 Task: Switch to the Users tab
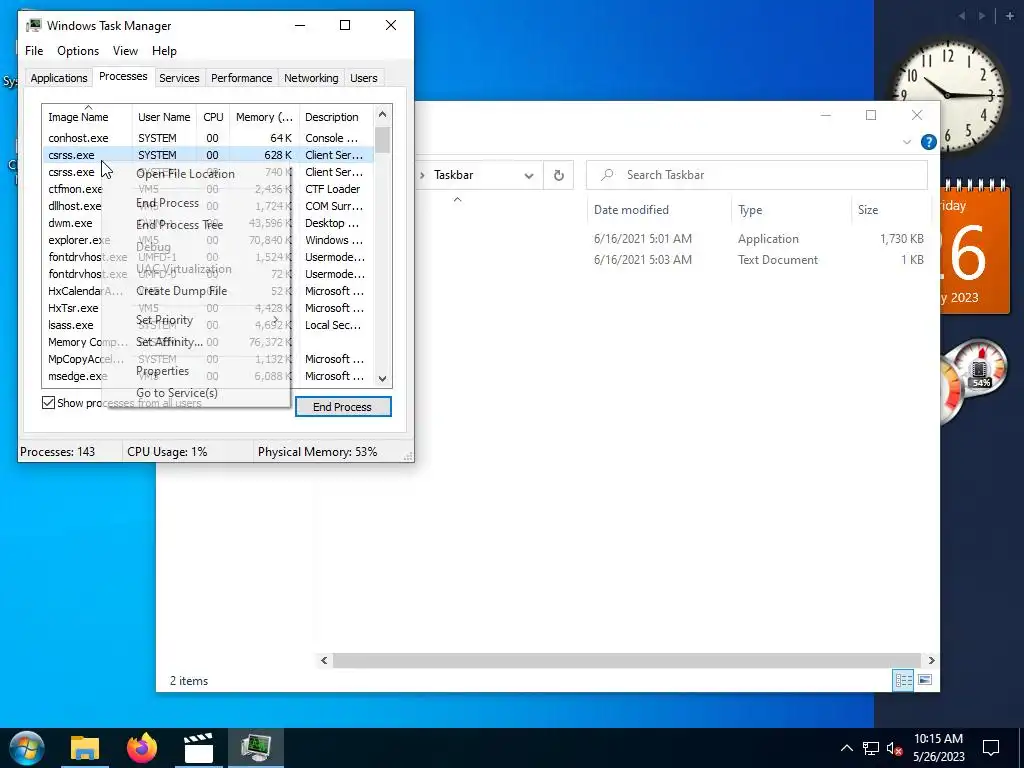click(x=363, y=78)
